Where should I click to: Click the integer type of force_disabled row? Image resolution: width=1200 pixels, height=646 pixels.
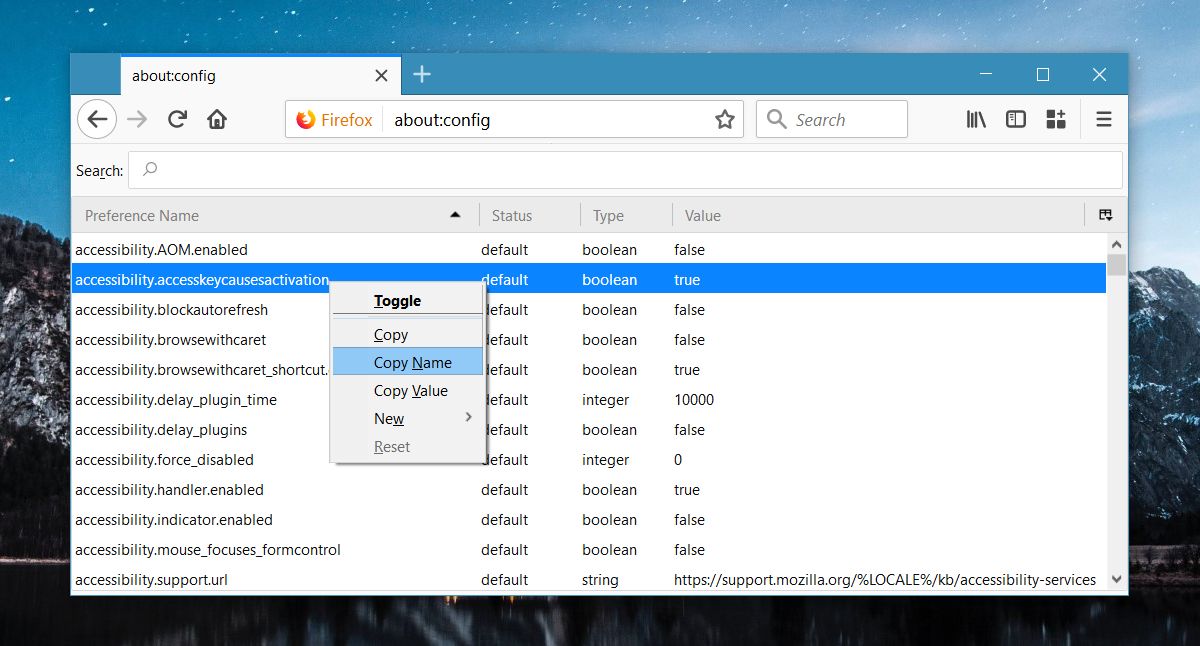[606, 460]
